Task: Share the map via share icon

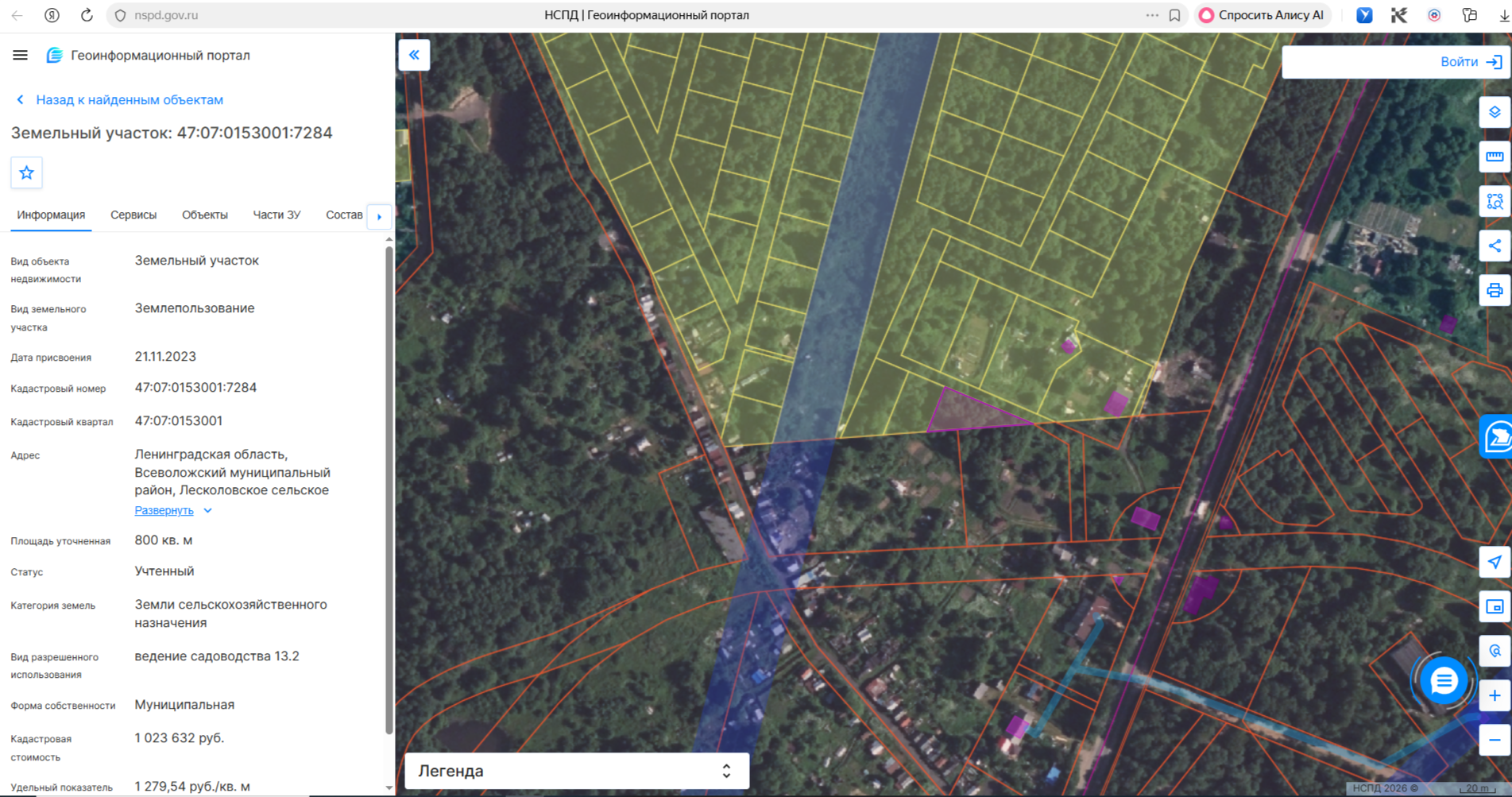Action: click(1495, 246)
